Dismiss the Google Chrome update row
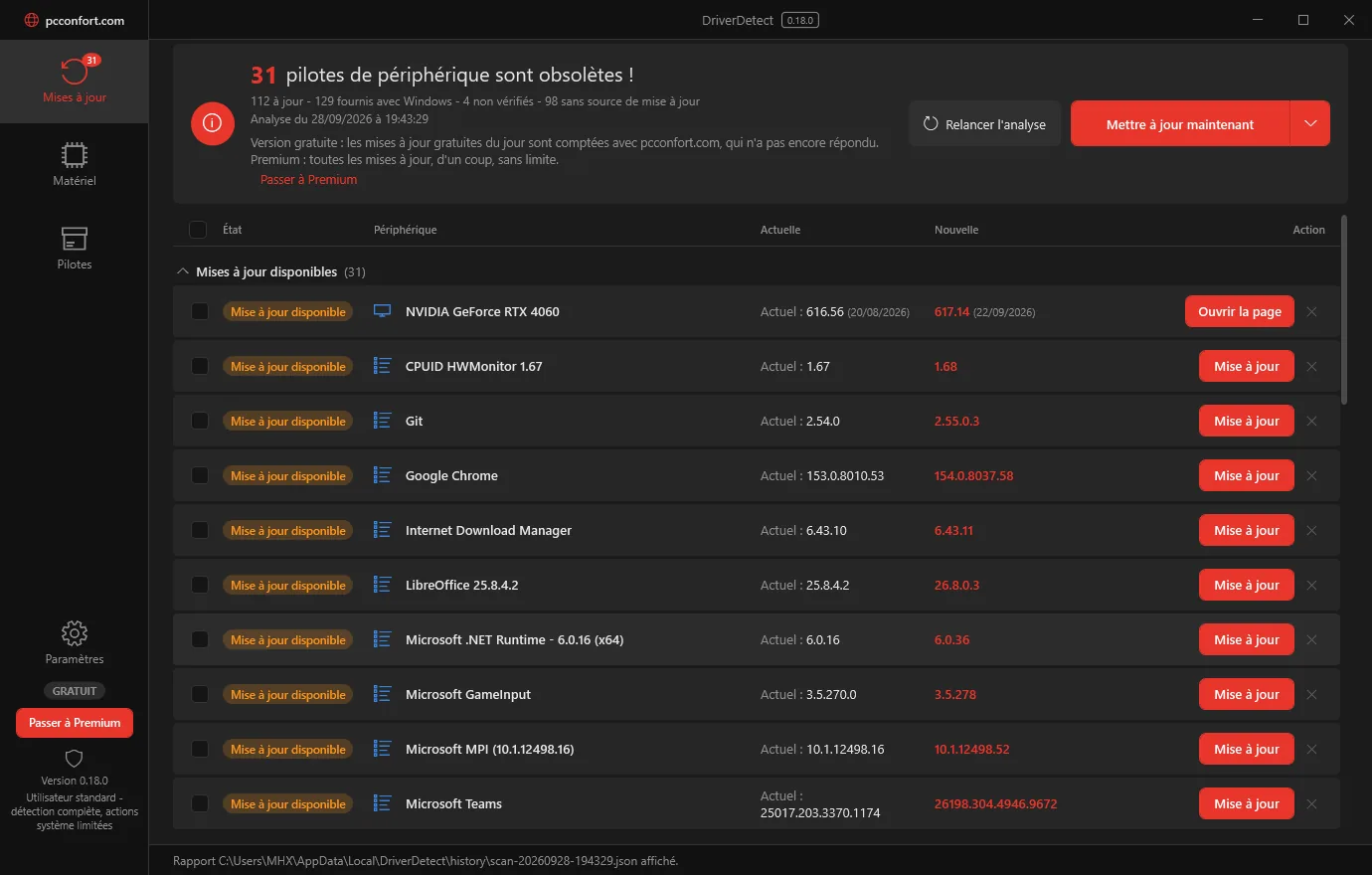Screen dimensions: 1372x875 click(1311, 475)
